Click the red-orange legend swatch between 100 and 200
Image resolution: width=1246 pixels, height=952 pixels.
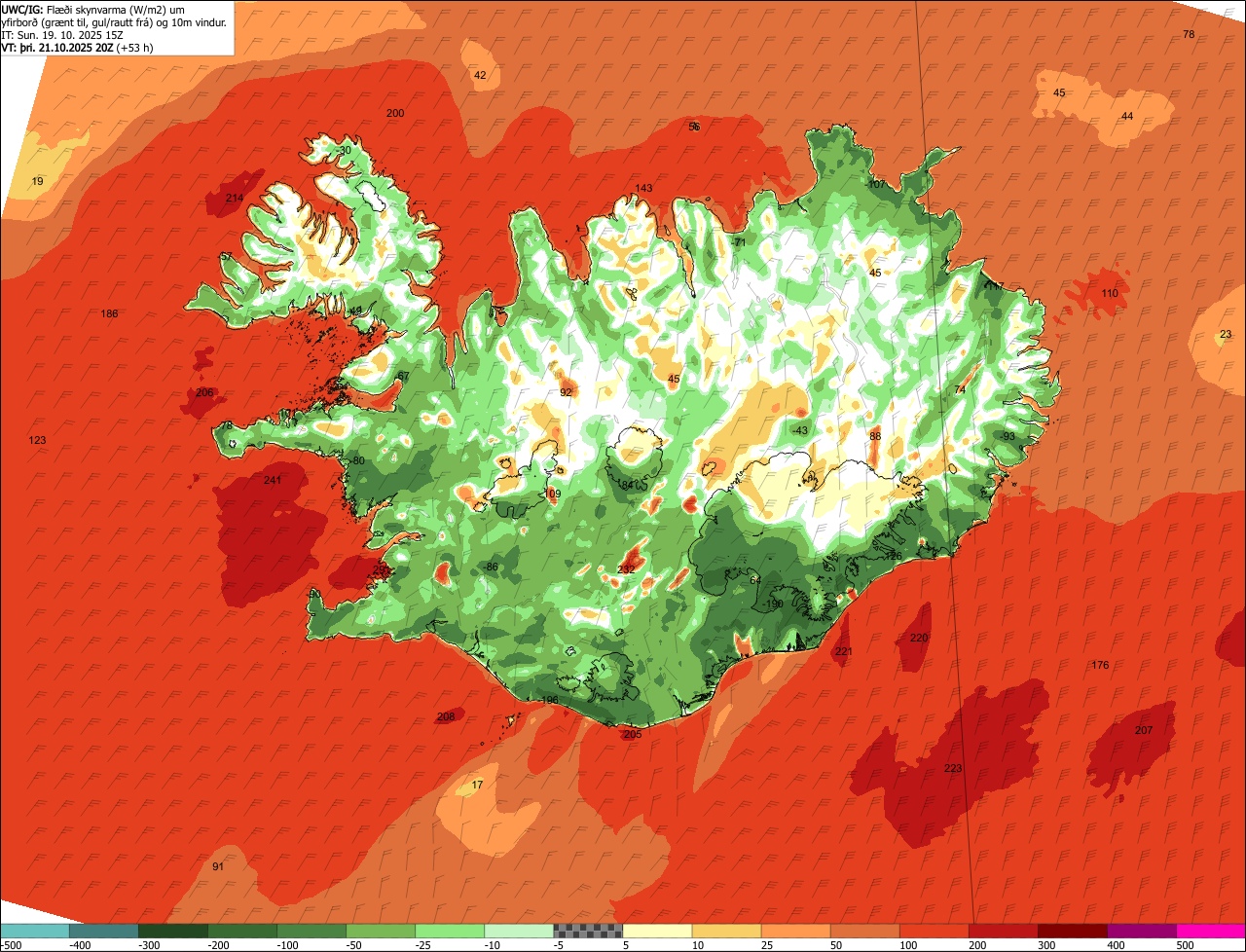click(934, 931)
